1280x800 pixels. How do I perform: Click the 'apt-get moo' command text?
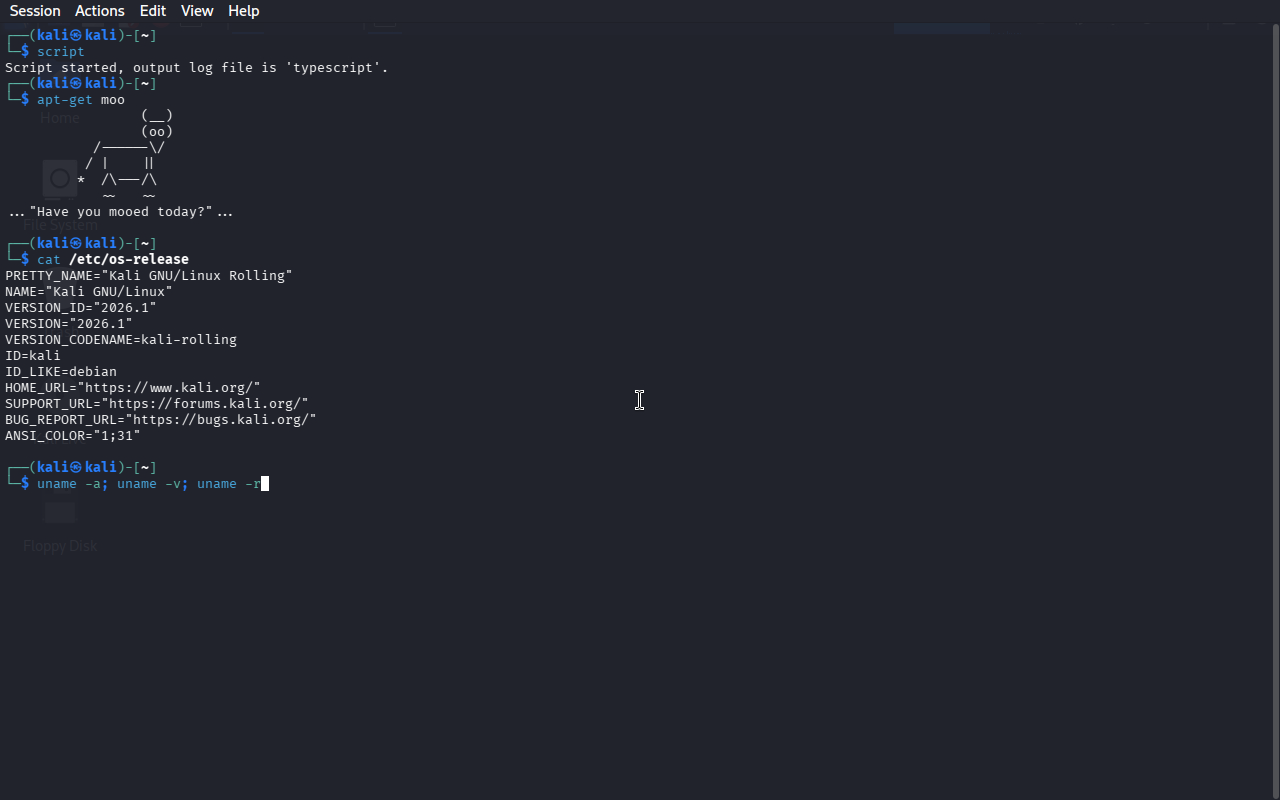[x=81, y=100]
